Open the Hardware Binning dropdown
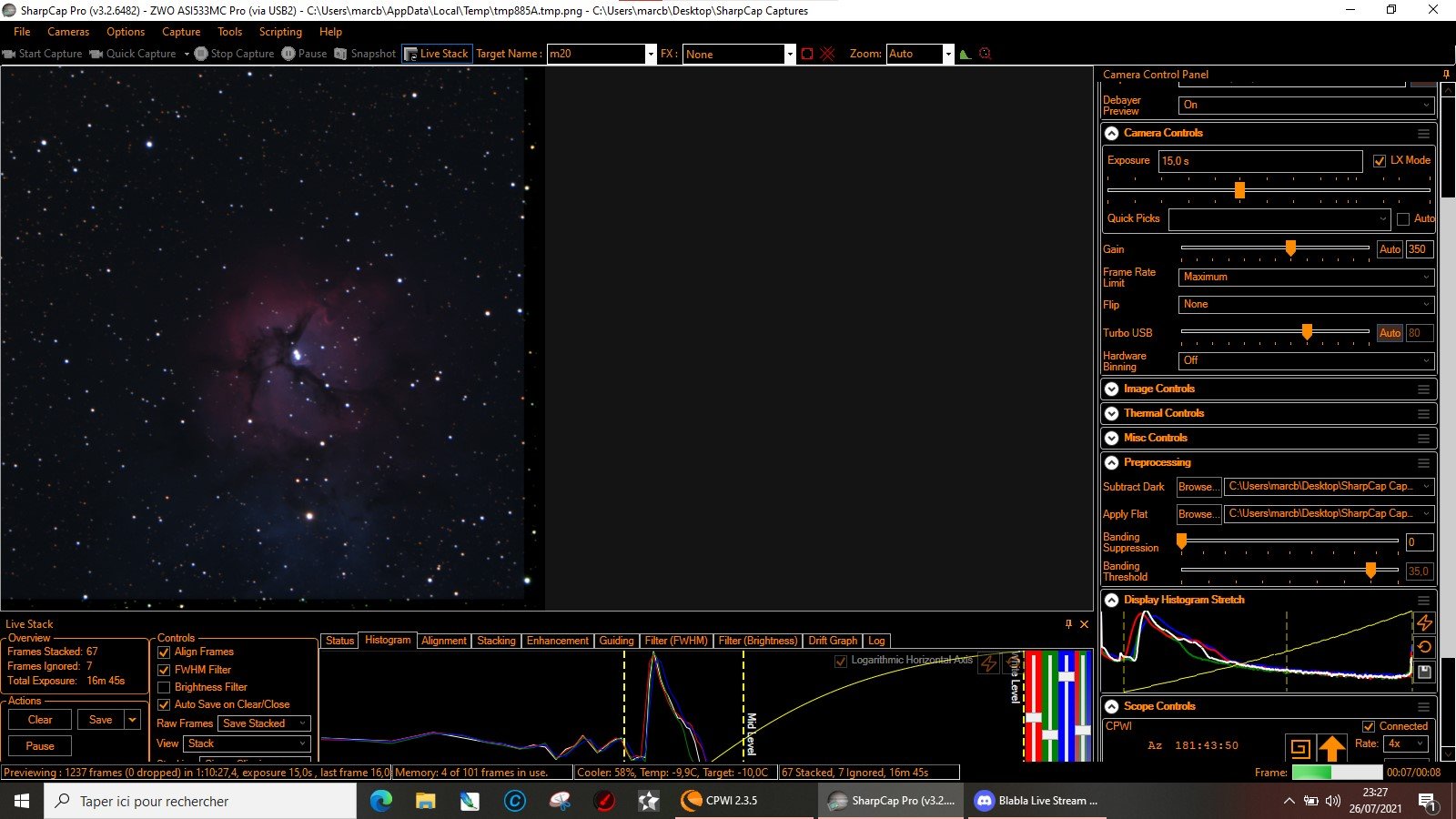1456x819 pixels. click(x=1306, y=361)
